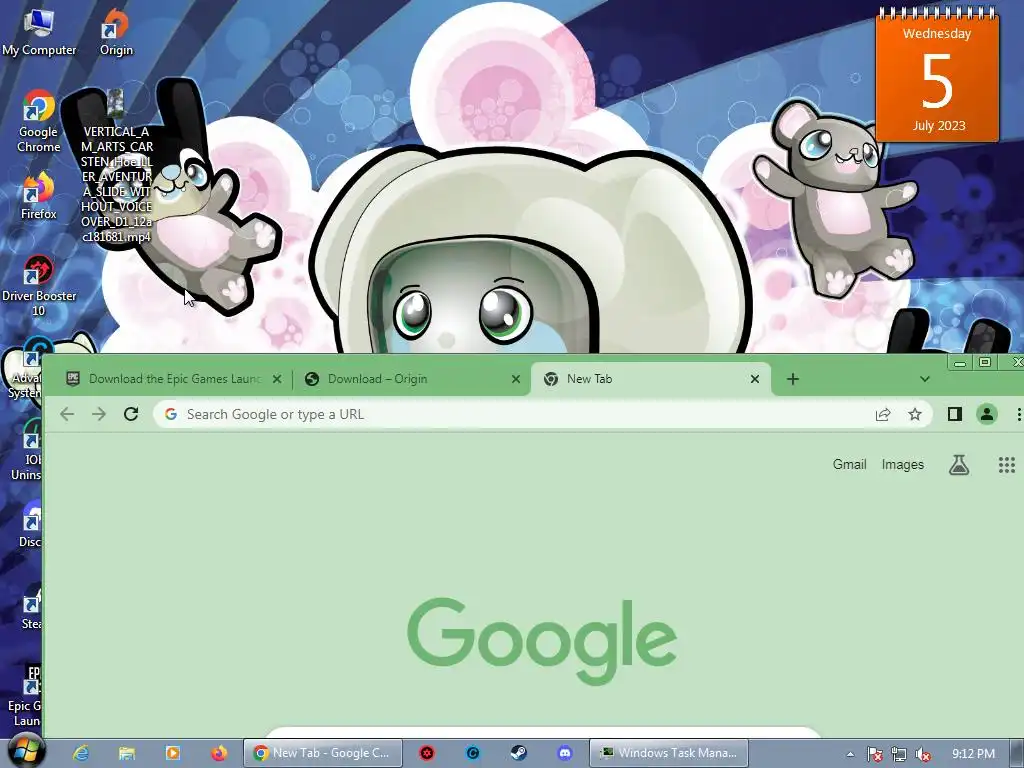Show hidden system tray icons
The width and height of the screenshot is (1024, 768).
(850, 754)
